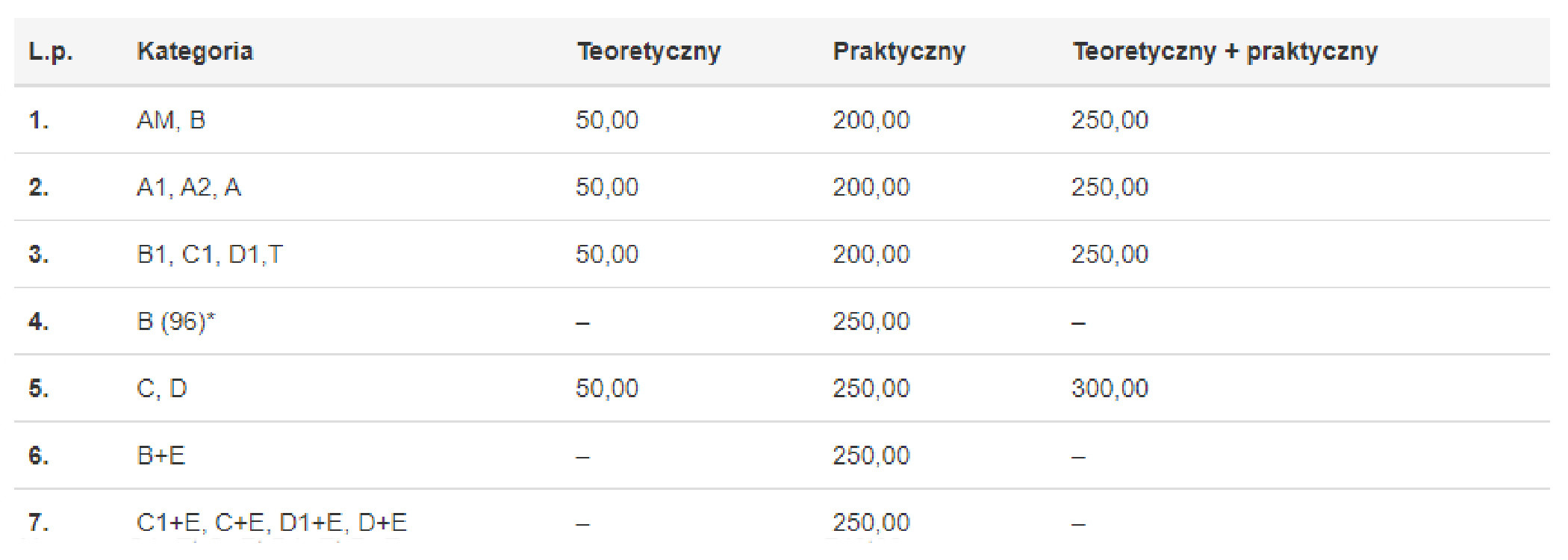The height and width of the screenshot is (560, 1568).
Task: Select the A1, A2, A category cell
Action: [189, 187]
